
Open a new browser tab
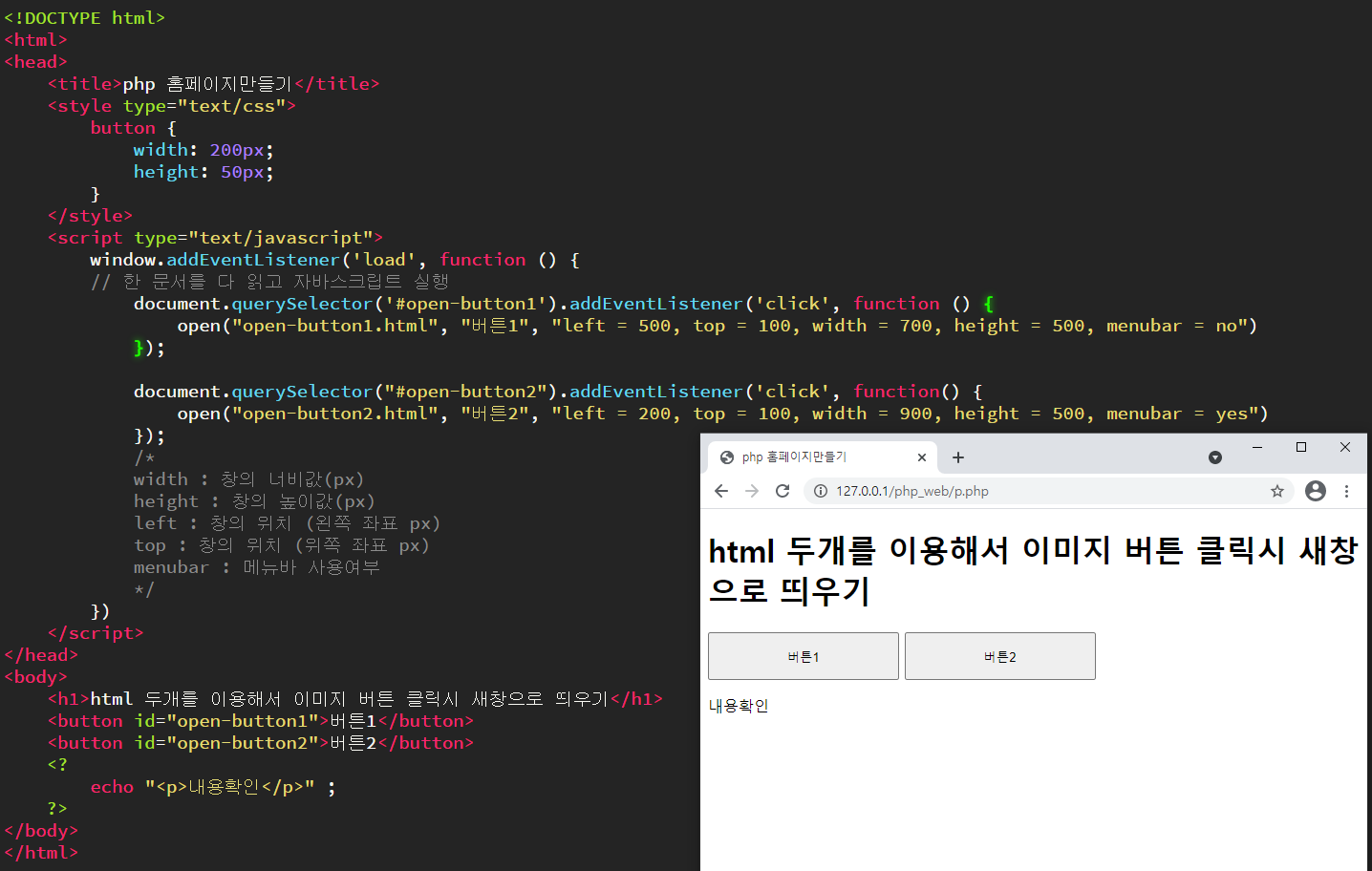coord(958,457)
